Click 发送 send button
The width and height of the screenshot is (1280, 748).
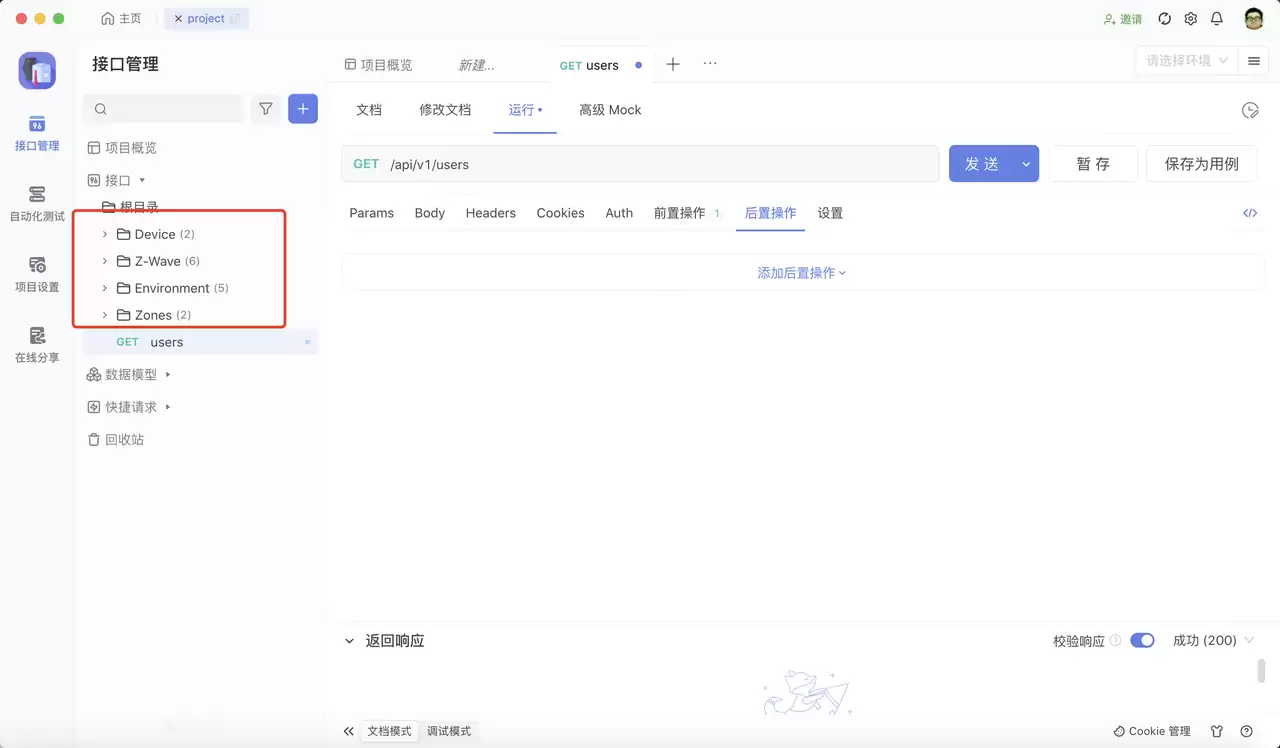coord(981,164)
